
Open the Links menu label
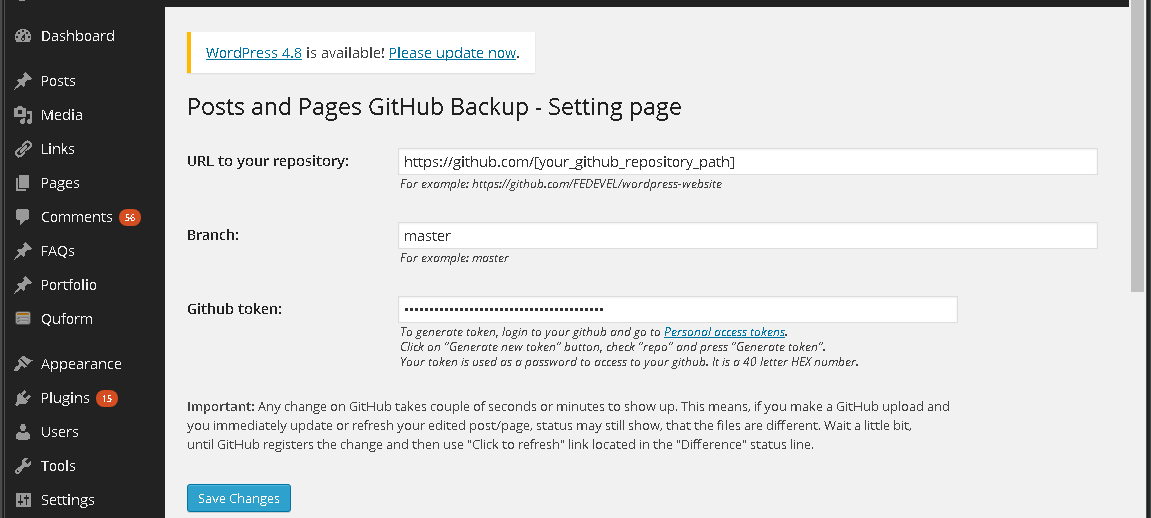(58, 149)
